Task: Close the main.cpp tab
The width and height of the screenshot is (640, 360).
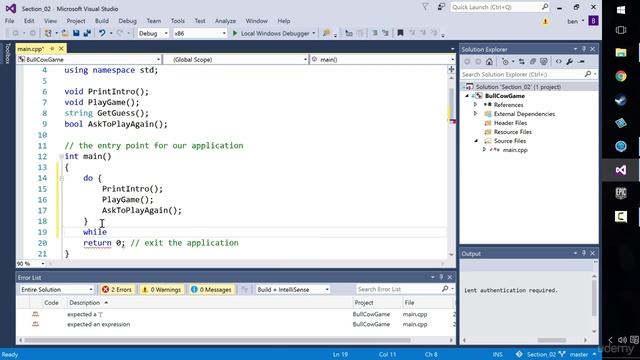Action: click(x=61, y=49)
